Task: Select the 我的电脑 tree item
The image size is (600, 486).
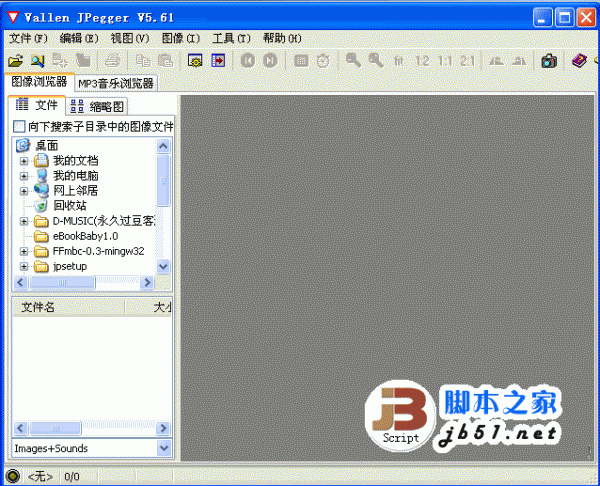Action: coord(75,176)
